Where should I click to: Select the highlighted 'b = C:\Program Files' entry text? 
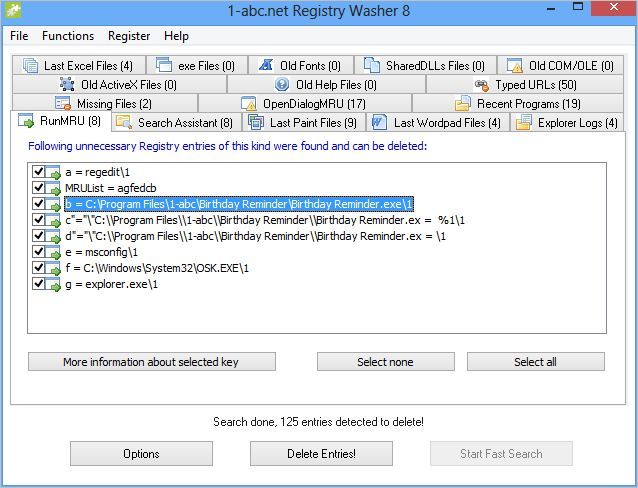(239, 204)
